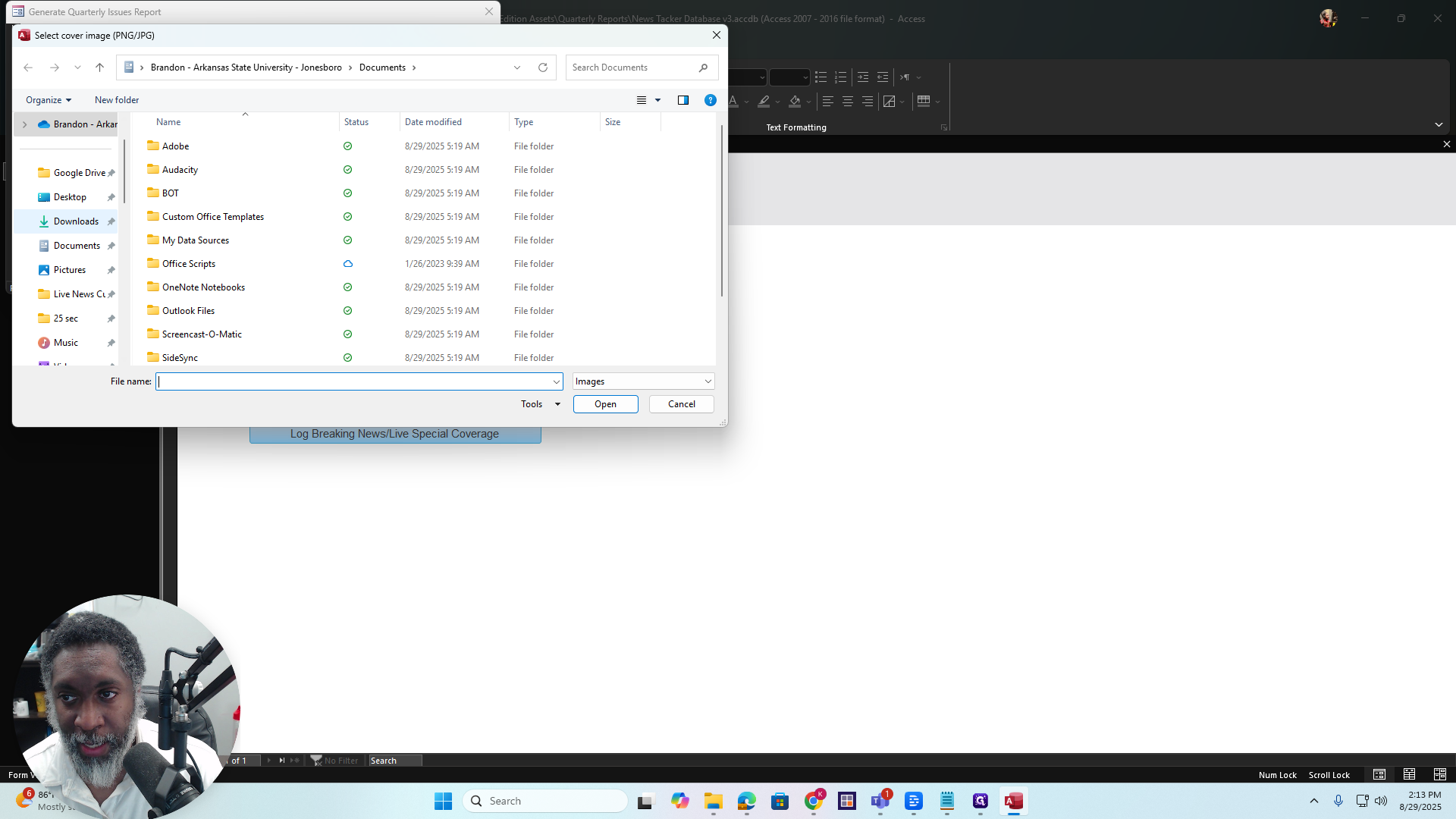
Task: Open Microsoft Teams from the taskbar
Action: (x=880, y=801)
